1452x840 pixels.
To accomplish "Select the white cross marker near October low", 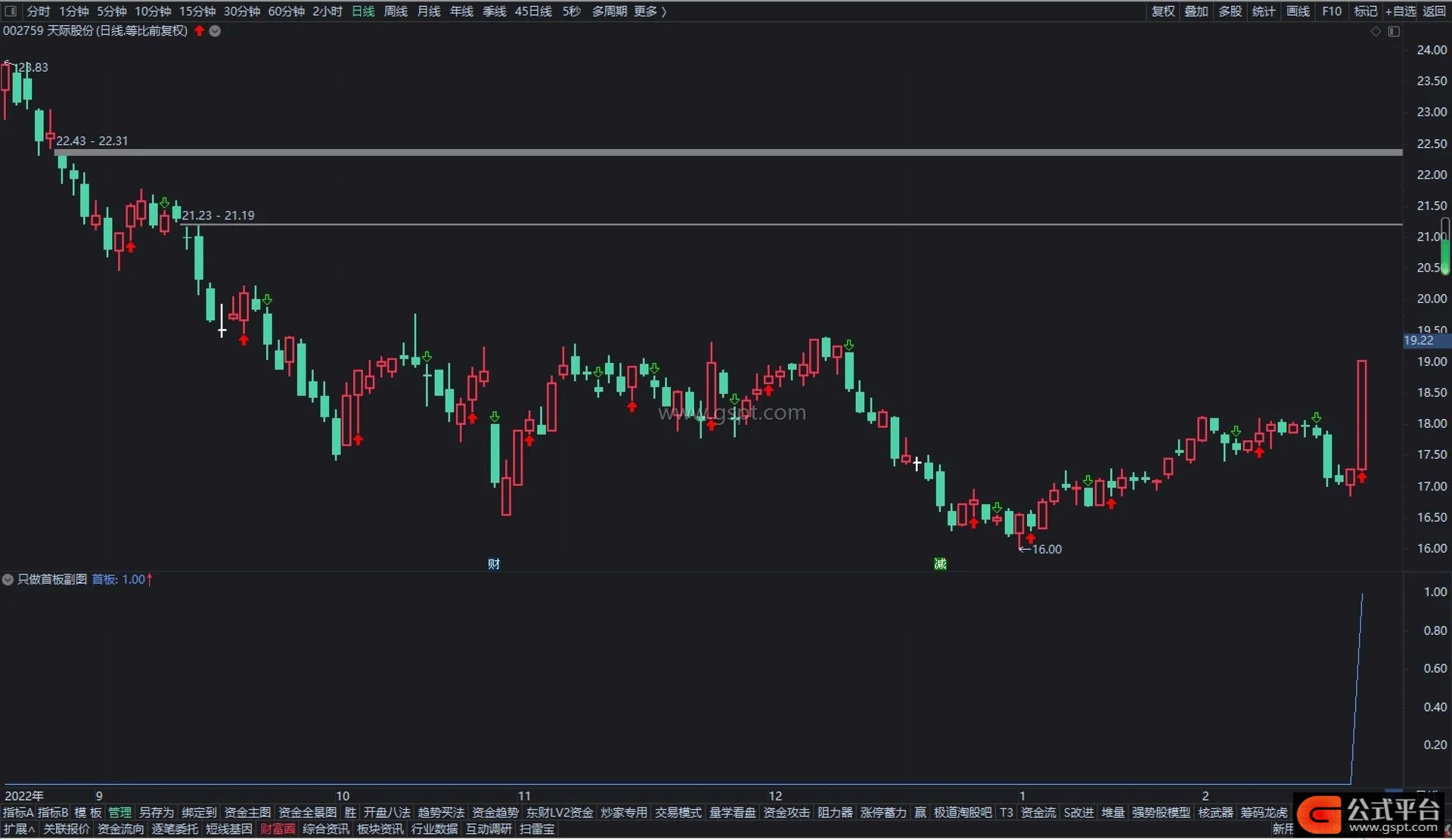I will (222, 330).
